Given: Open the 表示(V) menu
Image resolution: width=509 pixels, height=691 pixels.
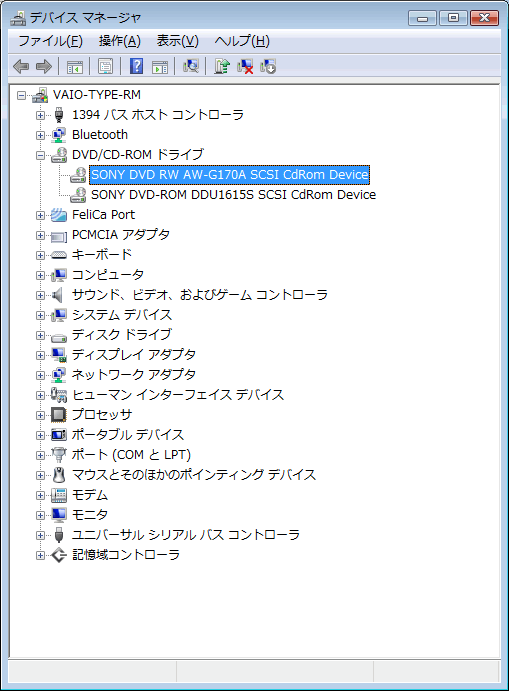Looking at the screenshot, I should tap(178, 41).
